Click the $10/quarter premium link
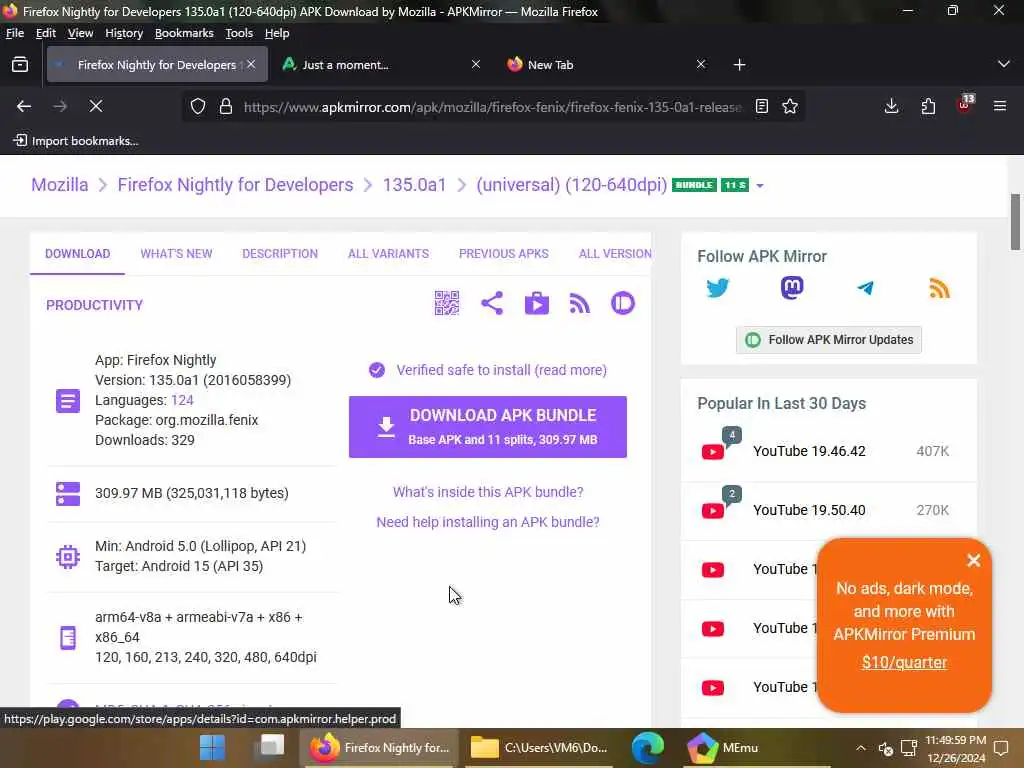 point(904,662)
